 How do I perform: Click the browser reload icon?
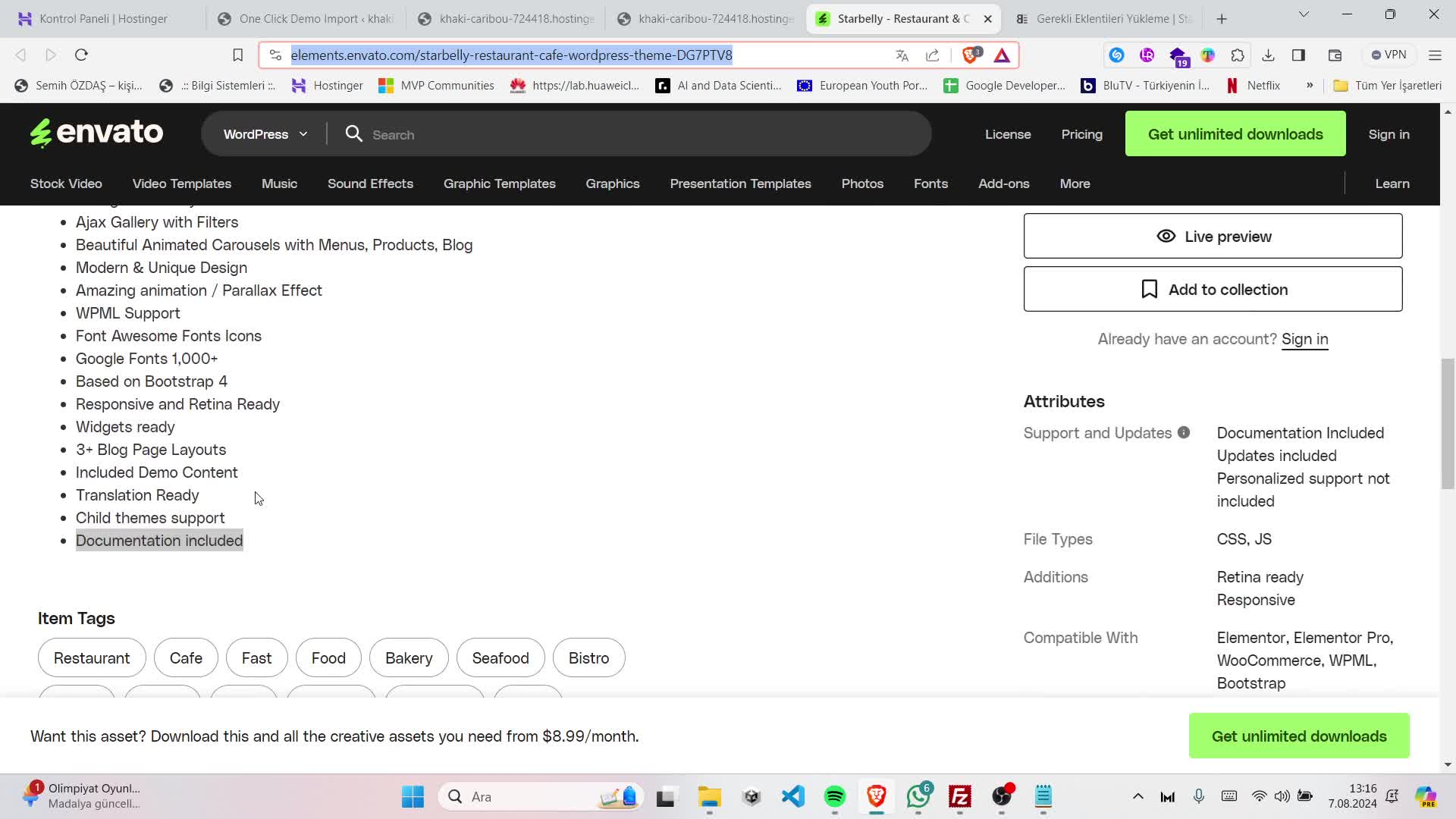81,55
